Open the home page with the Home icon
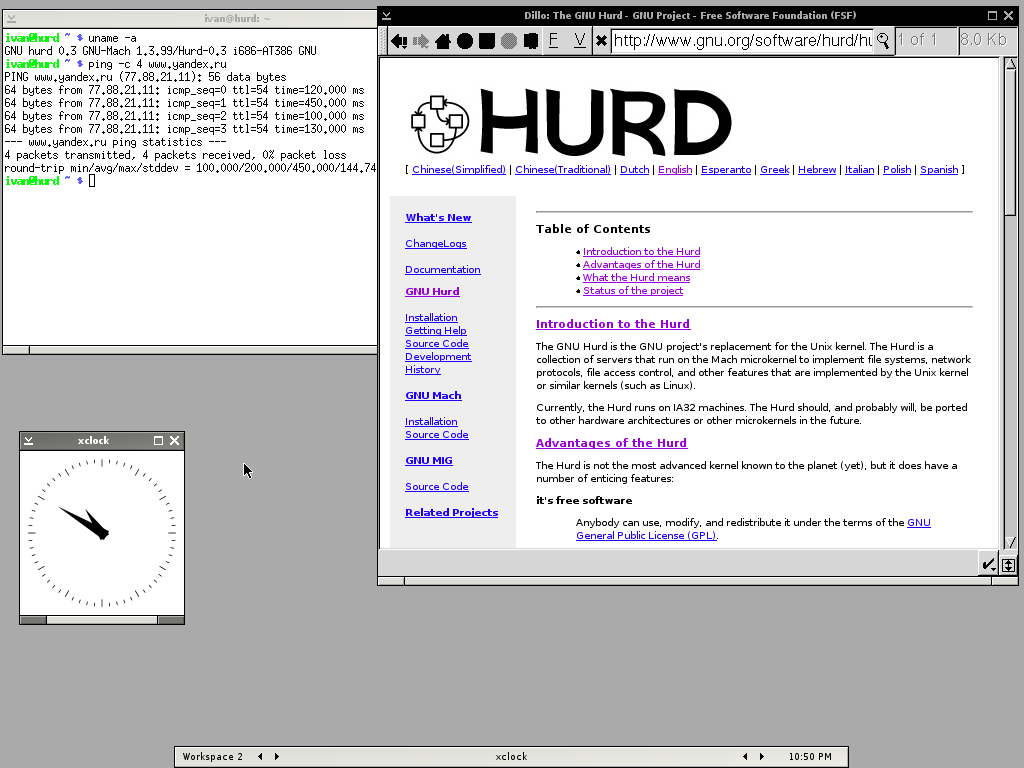 click(443, 41)
